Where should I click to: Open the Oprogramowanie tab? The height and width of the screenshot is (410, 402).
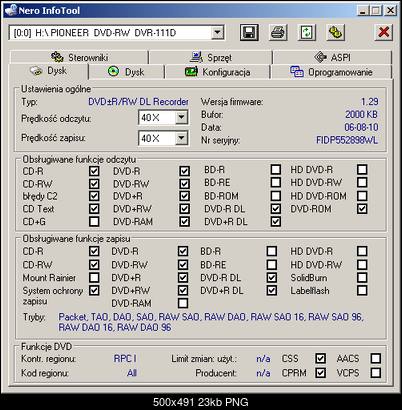pyautogui.click(x=331, y=72)
